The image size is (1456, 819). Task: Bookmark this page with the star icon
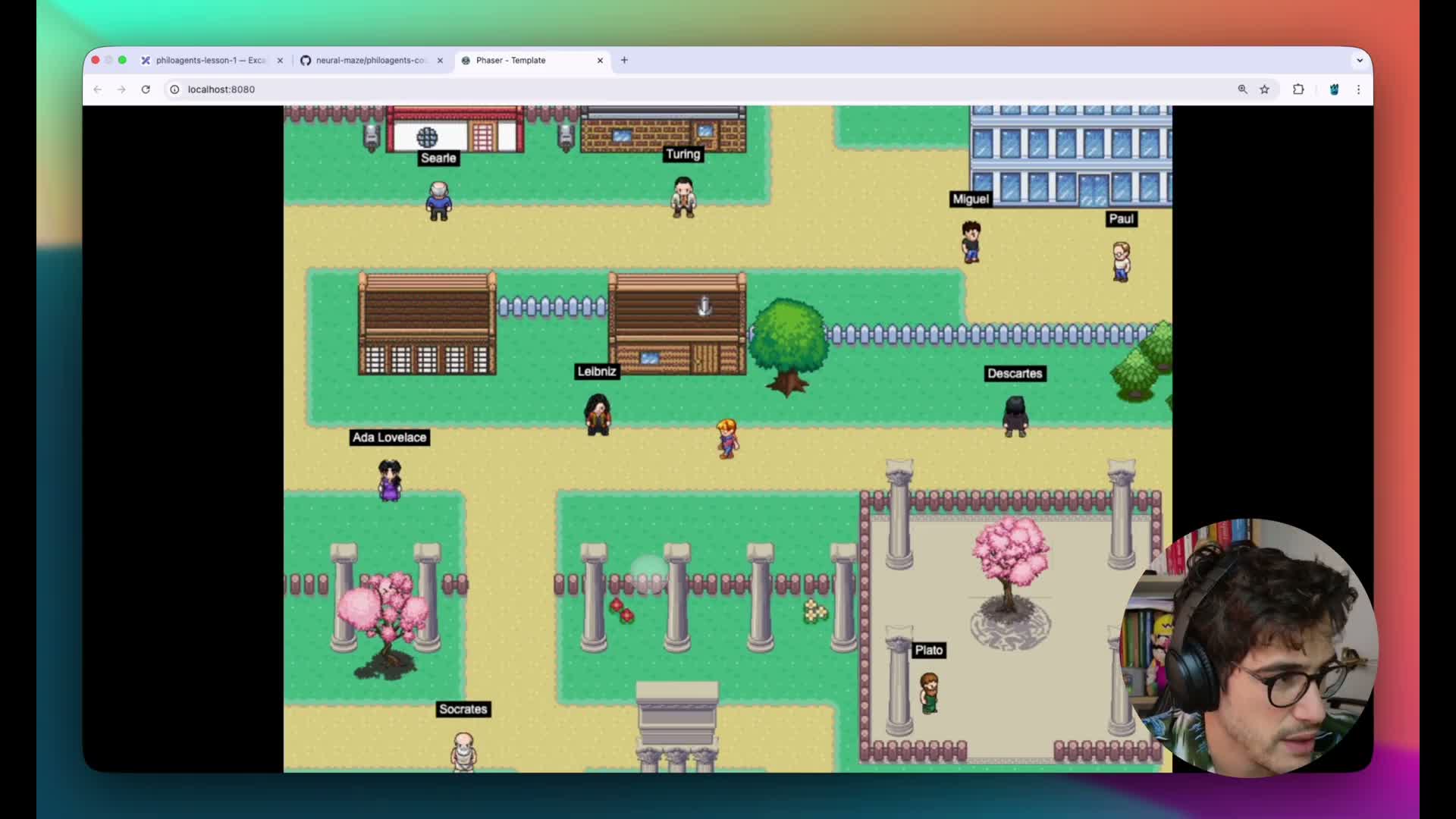click(x=1264, y=89)
